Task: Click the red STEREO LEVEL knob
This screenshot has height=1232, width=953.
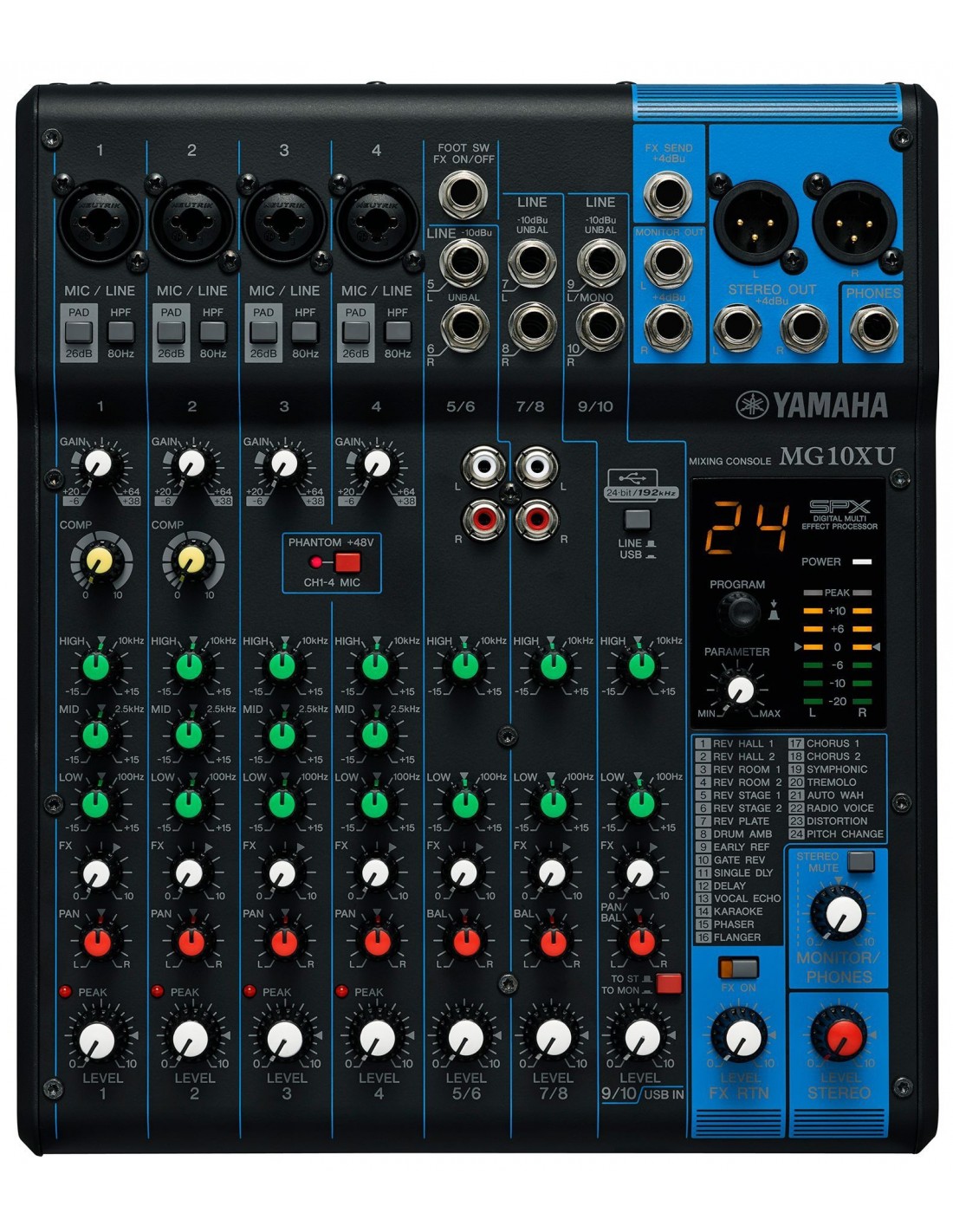Action: click(839, 1035)
